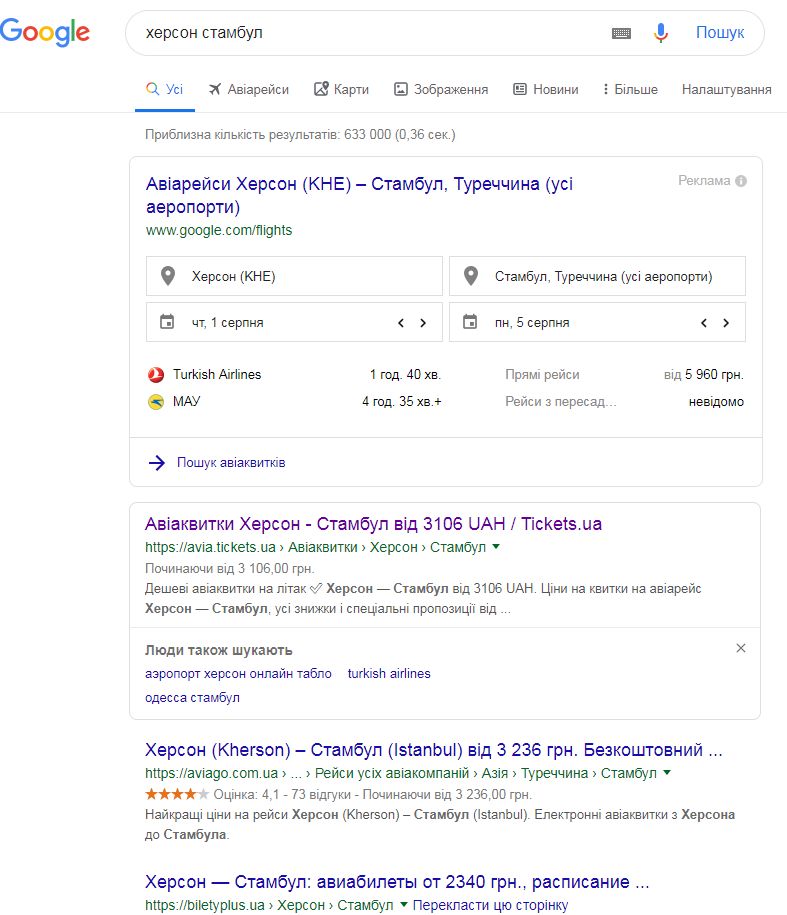
Task: Click the МАУ airline logo icon
Action: [156, 402]
